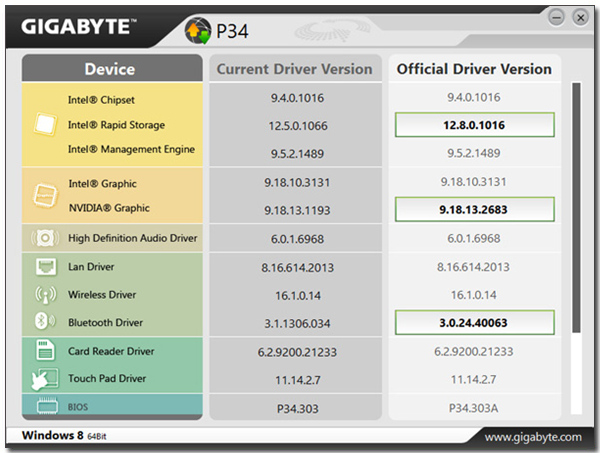Update NVIDIA Graphic to 9.18.13.2683

click(x=474, y=209)
